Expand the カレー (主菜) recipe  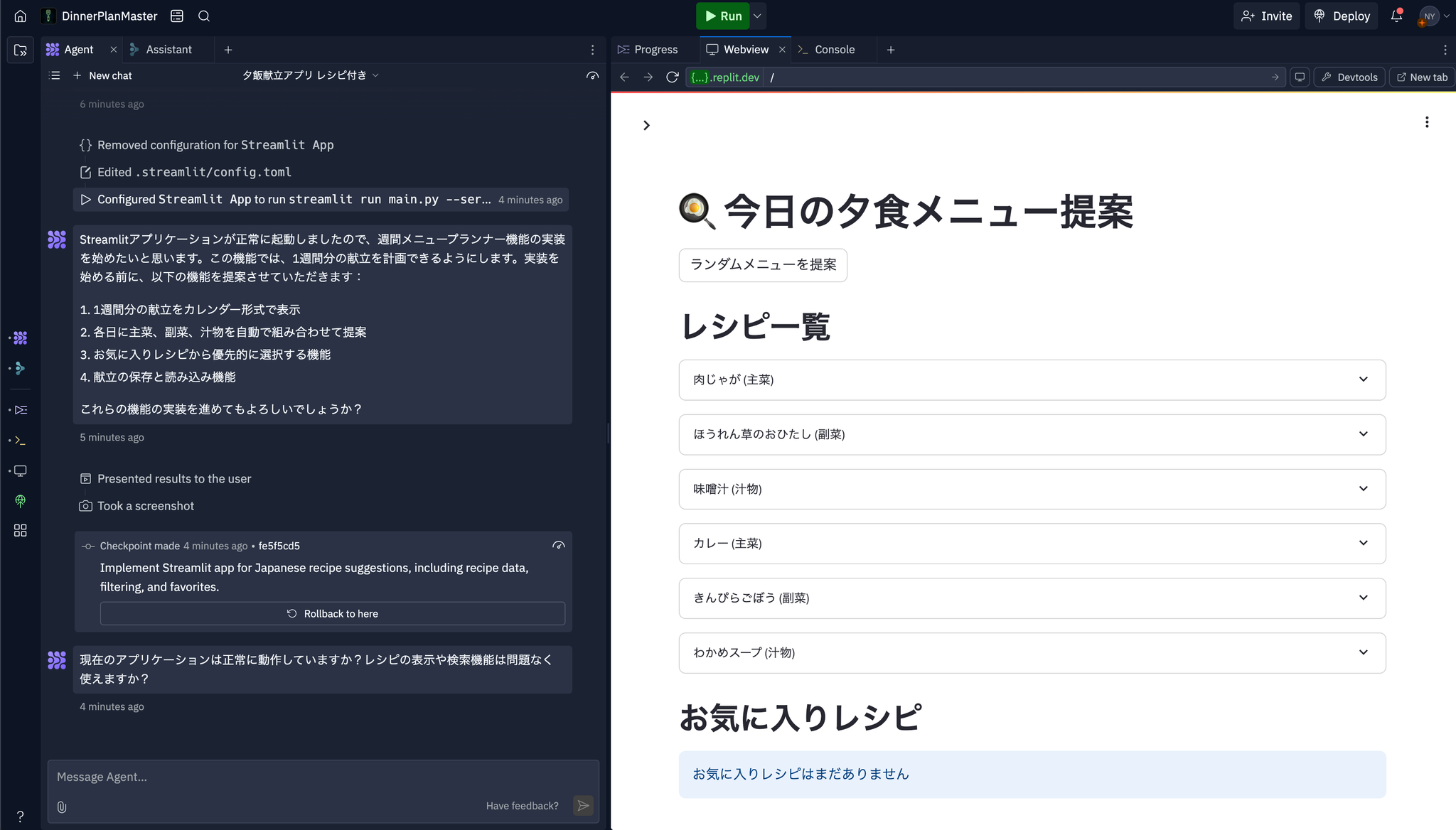tap(1032, 544)
